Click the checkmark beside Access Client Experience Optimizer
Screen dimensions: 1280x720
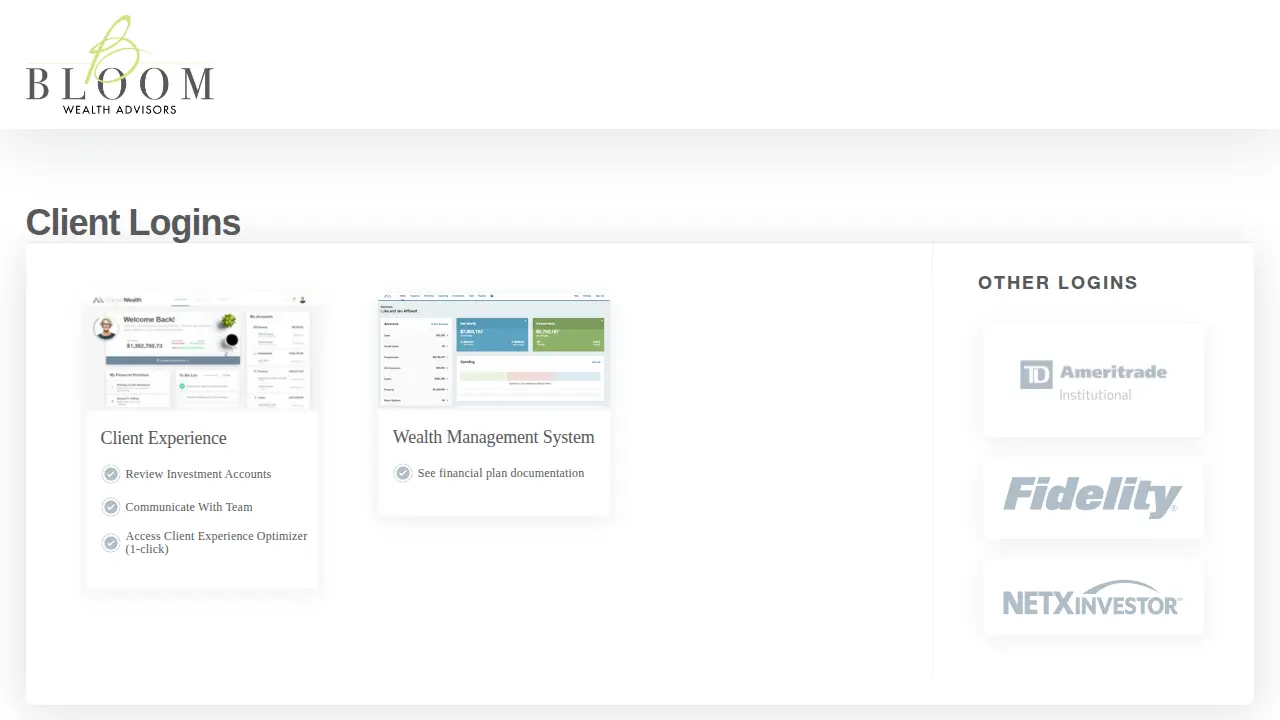(111, 543)
